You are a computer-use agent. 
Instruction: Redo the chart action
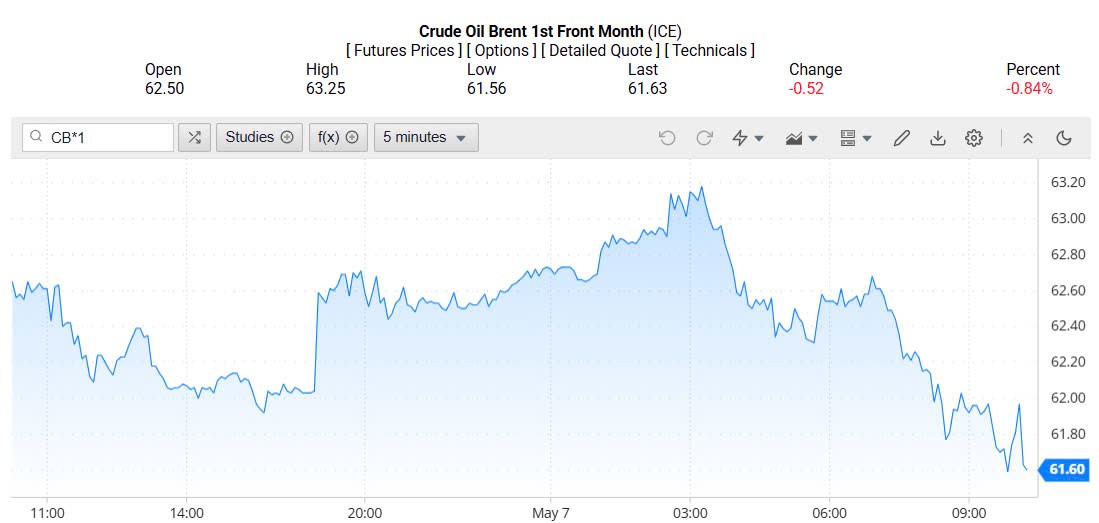point(704,138)
